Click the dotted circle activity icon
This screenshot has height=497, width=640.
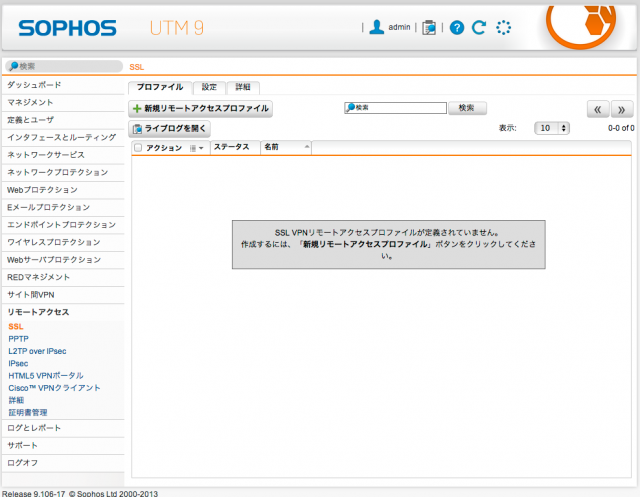click(504, 28)
